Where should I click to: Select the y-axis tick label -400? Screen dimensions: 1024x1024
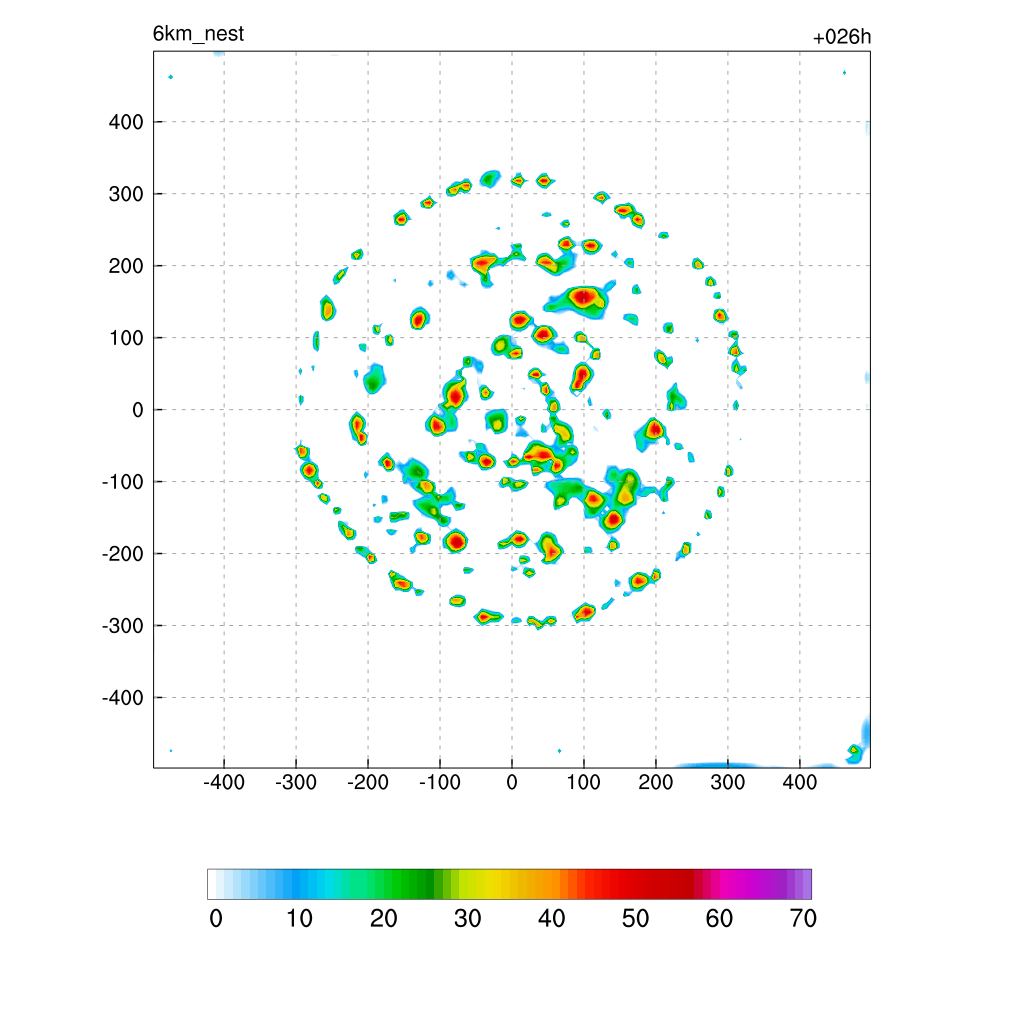[x=123, y=697]
